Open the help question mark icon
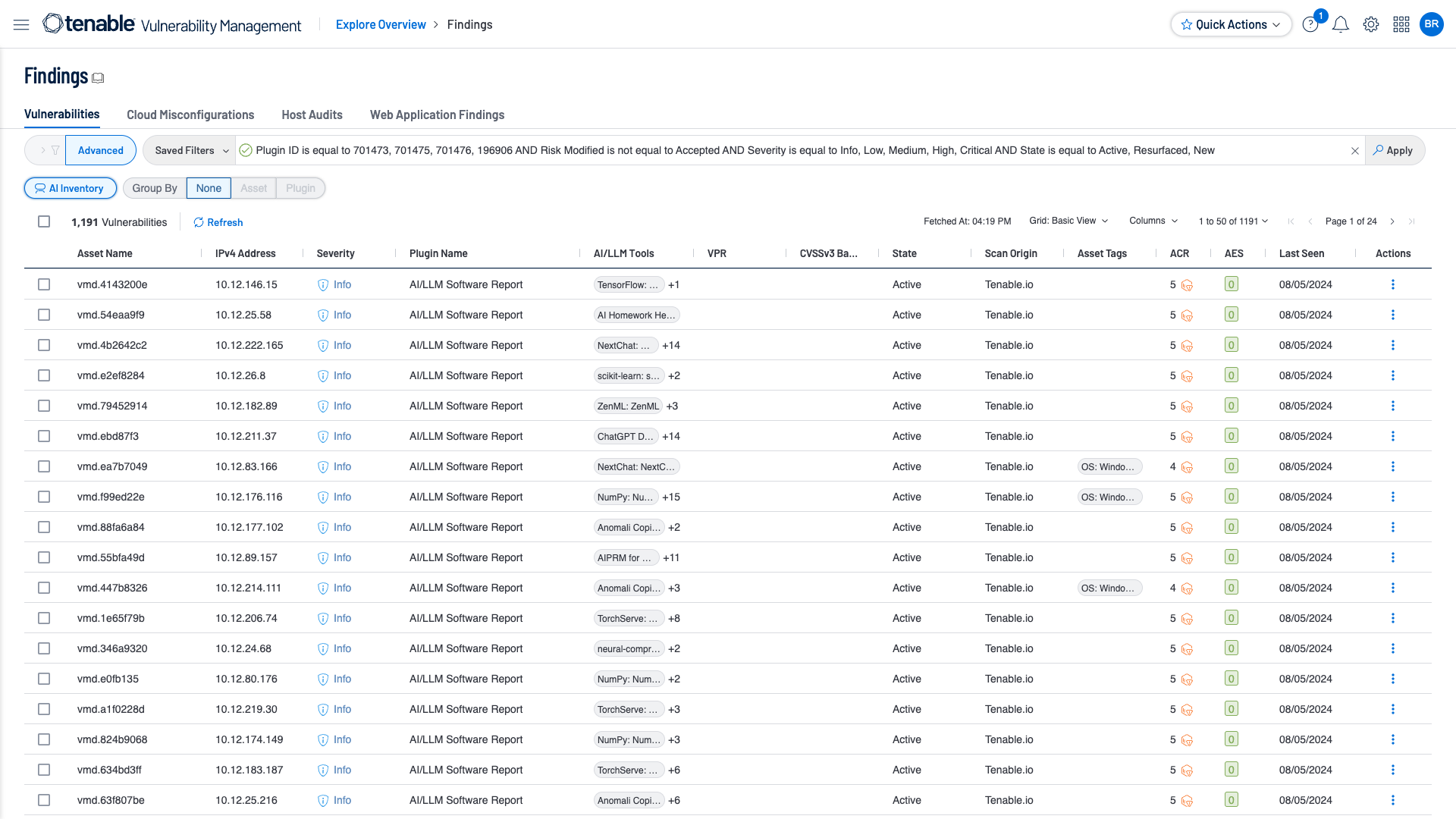This screenshot has height=819, width=1456. 1310,25
